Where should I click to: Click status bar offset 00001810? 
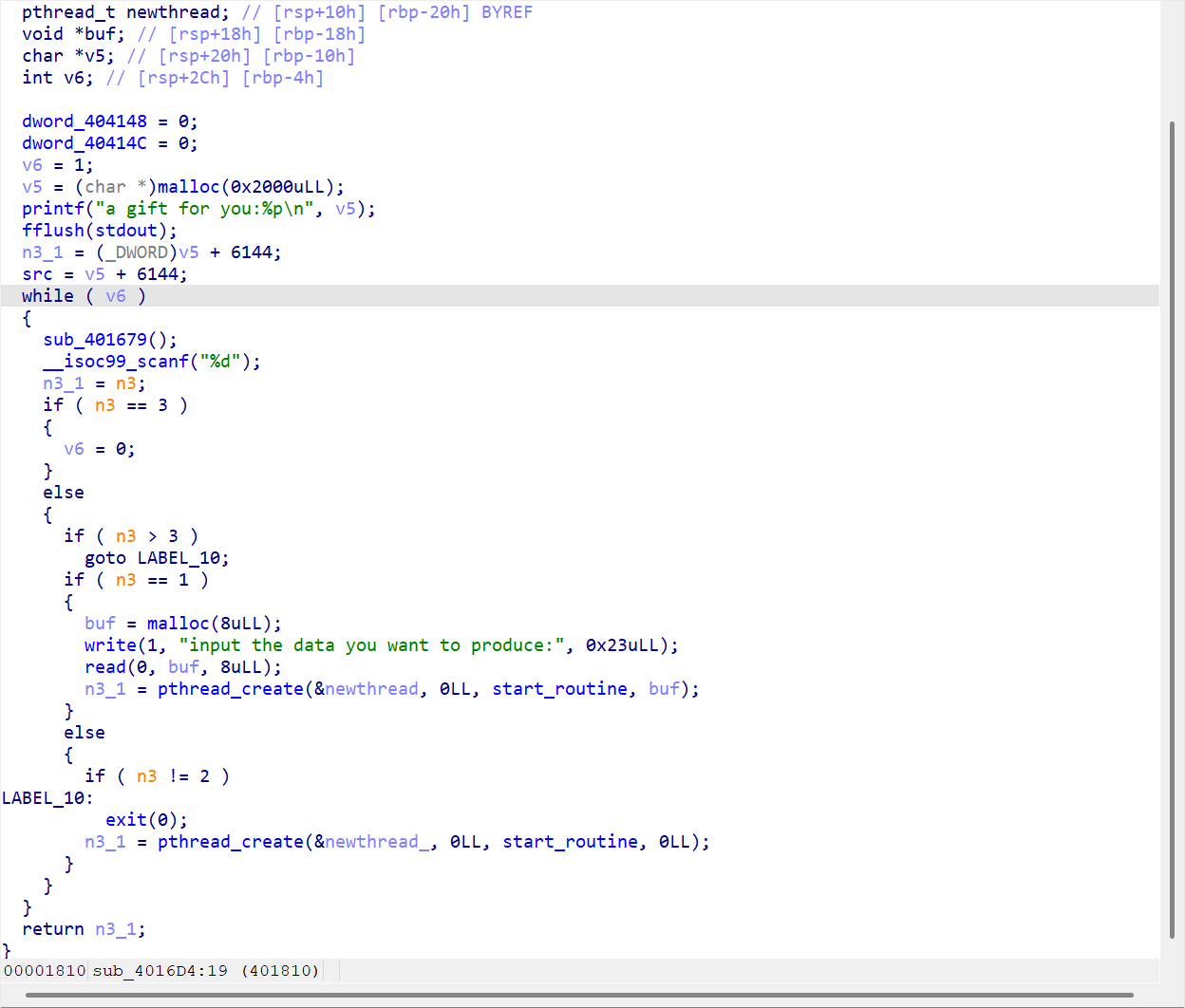pos(45,970)
